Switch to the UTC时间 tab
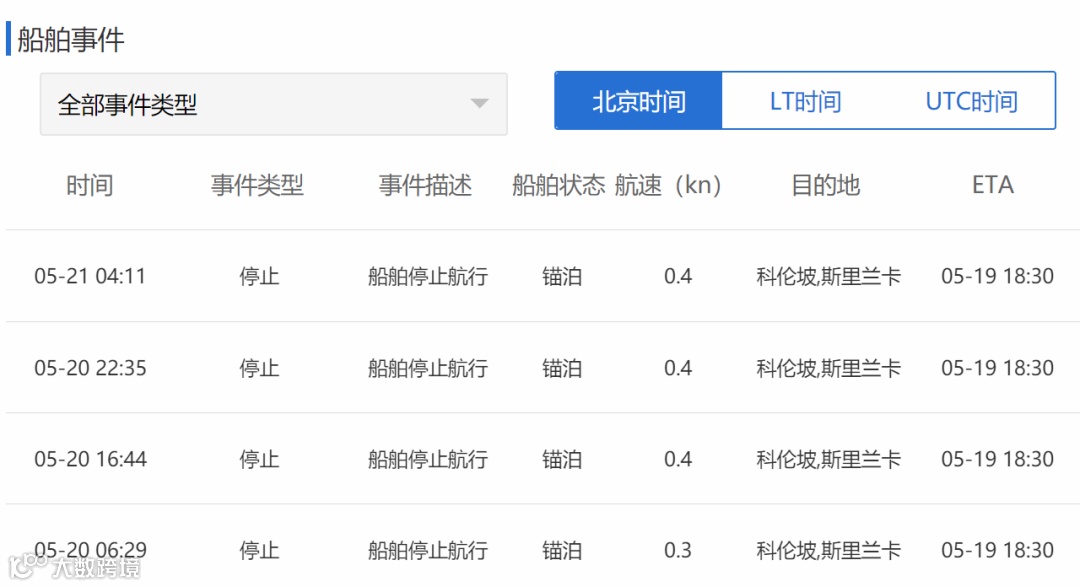Viewport: 1080px width, 587px height. click(971, 101)
